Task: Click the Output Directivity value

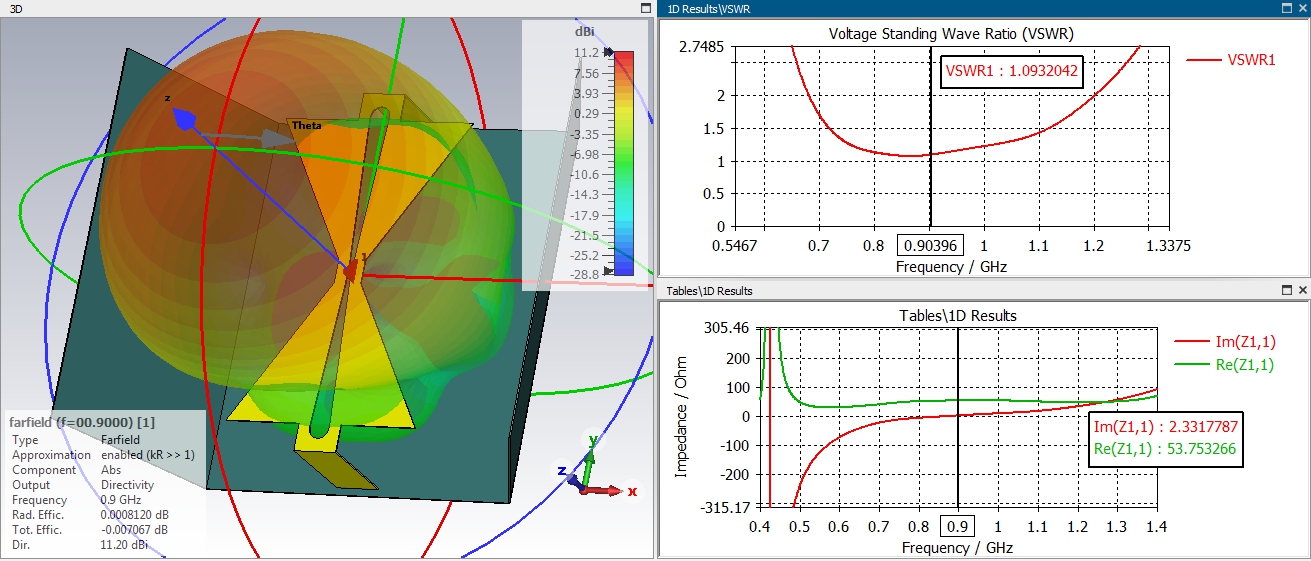Action: (x=128, y=485)
